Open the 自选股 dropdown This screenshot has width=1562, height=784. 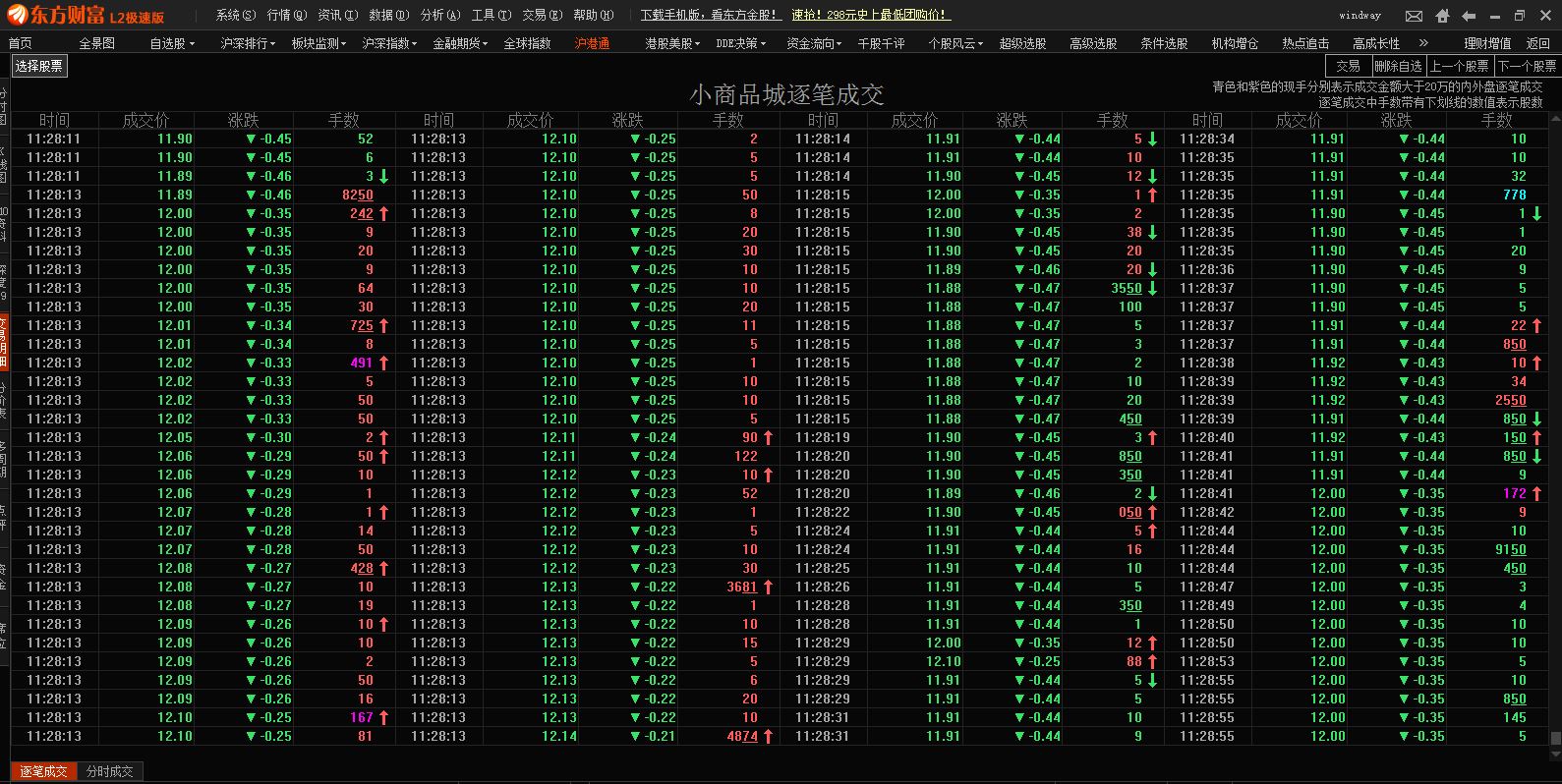pos(172,43)
